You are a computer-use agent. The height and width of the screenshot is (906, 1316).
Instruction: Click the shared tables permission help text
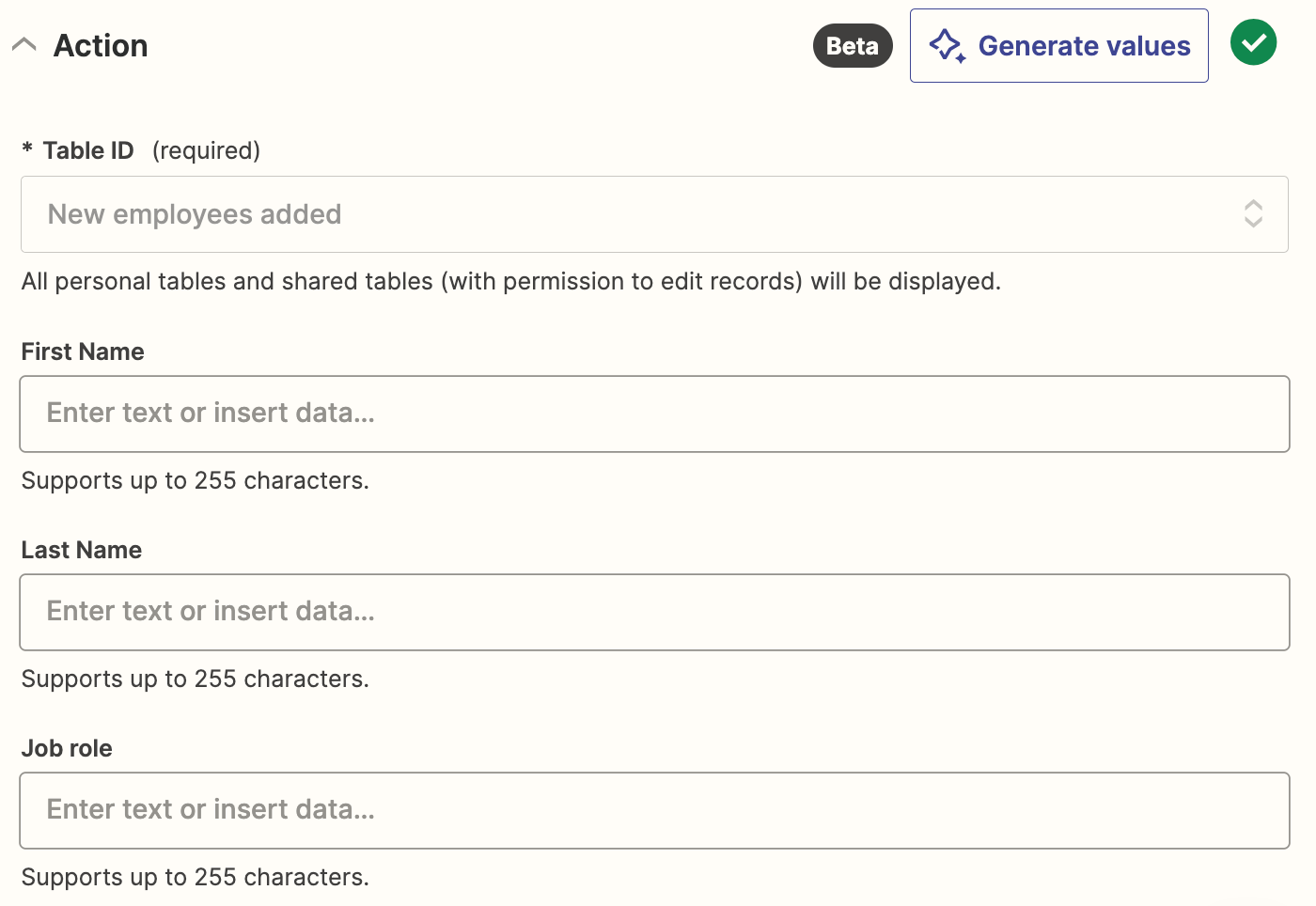(x=510, y=281)
